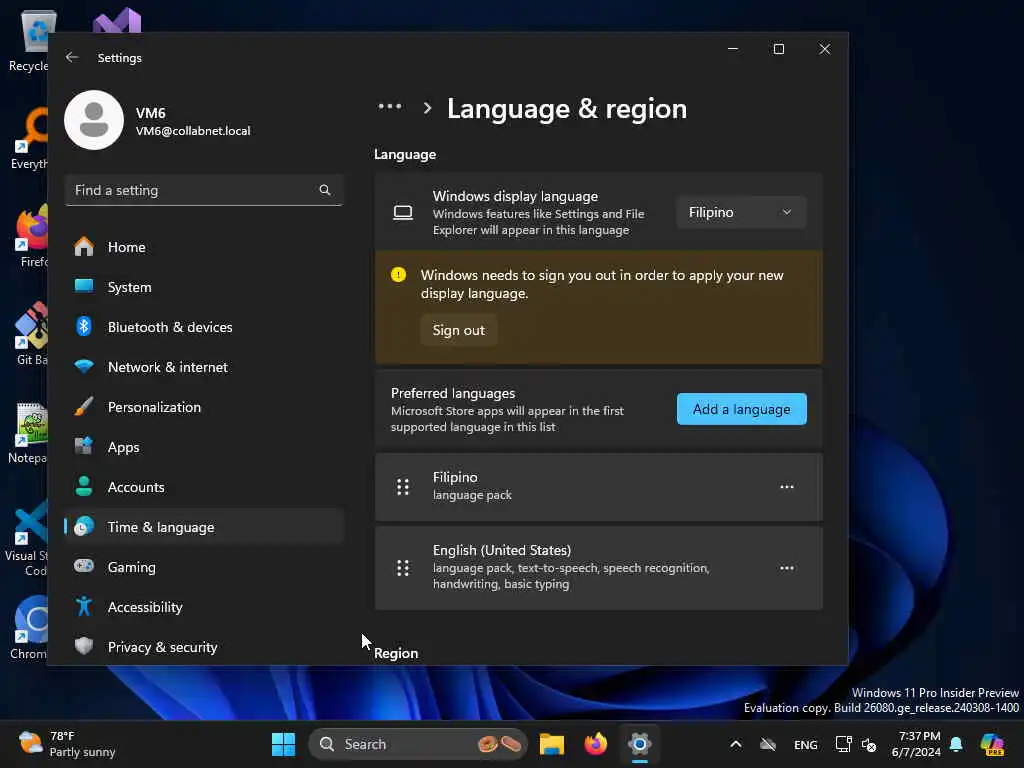
Task: Click the drag handle for Filipino
Action: pyautogui.click(x=403, y=487)
